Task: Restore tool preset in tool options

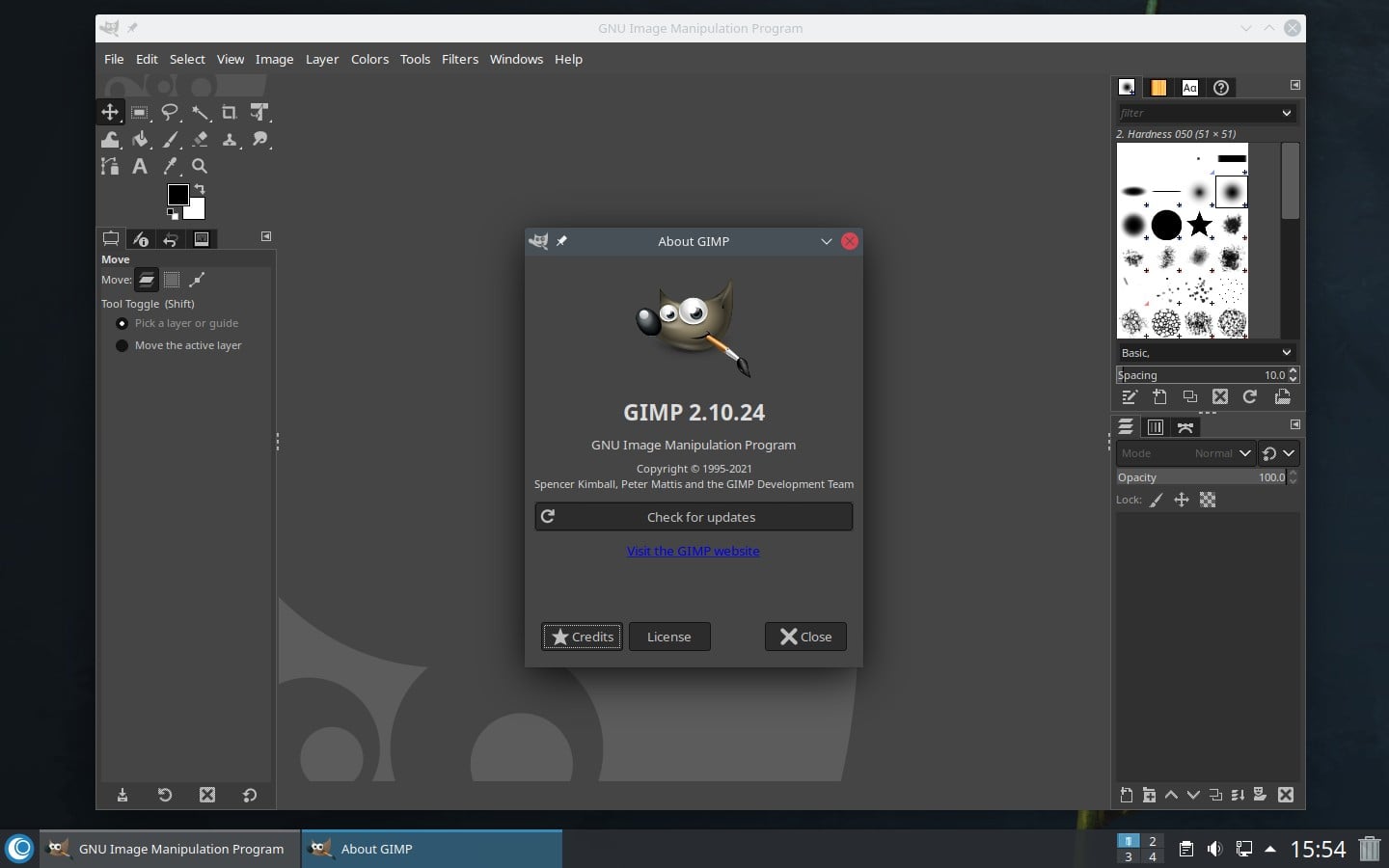Action: (165, 795)
